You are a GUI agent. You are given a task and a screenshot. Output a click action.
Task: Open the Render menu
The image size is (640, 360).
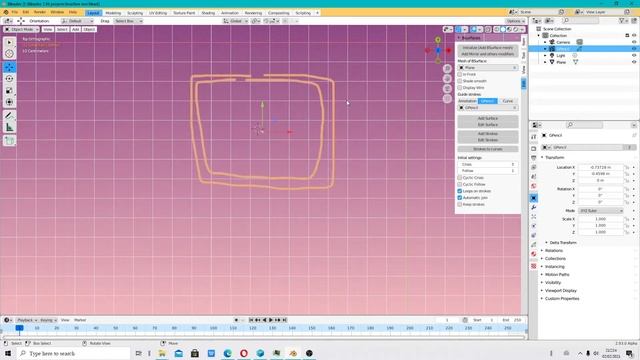pos(40,13)
